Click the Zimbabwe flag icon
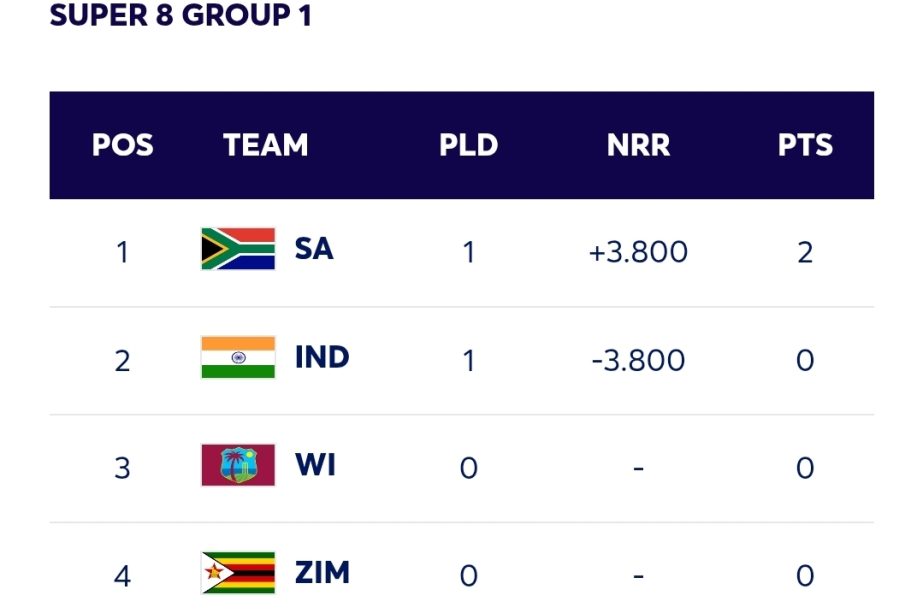Screen dimensions: 905x613 point(238,573)
